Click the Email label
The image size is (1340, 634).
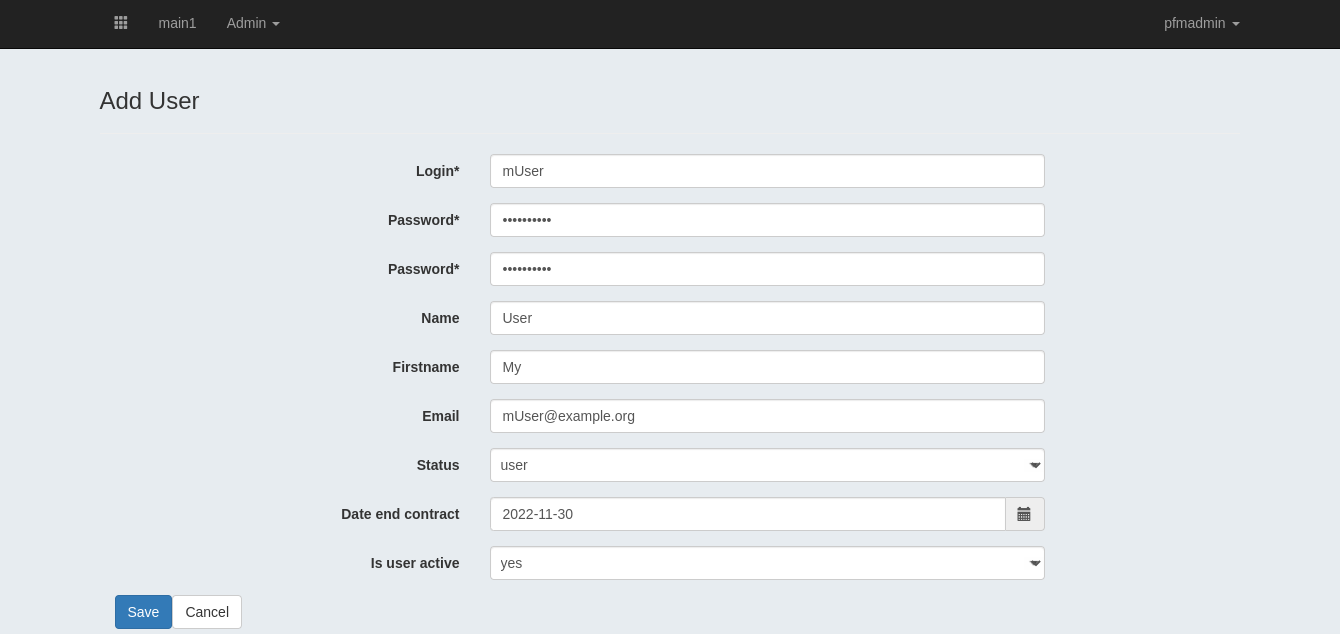pos(441,416)
